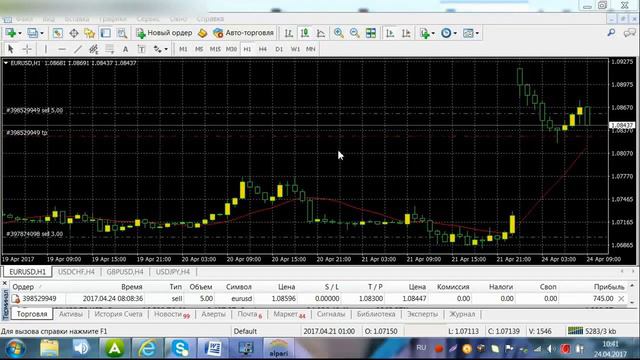The height and width of the screenshot is (360, 640).
Task: Select the text label tool
Action: click(141, 49)
